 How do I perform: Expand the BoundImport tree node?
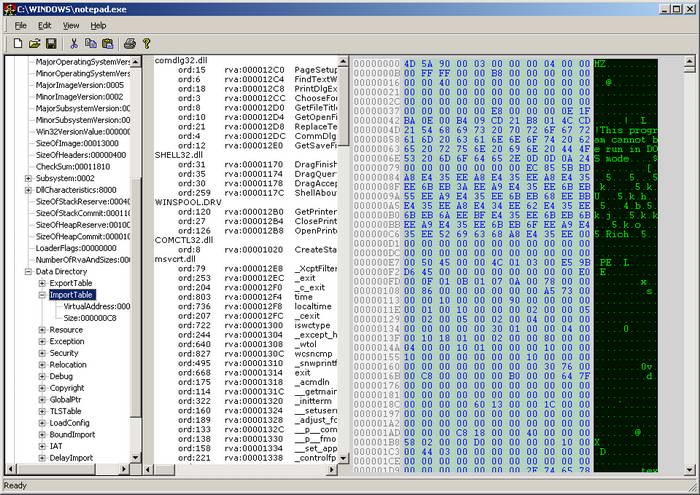coord(42,434)
